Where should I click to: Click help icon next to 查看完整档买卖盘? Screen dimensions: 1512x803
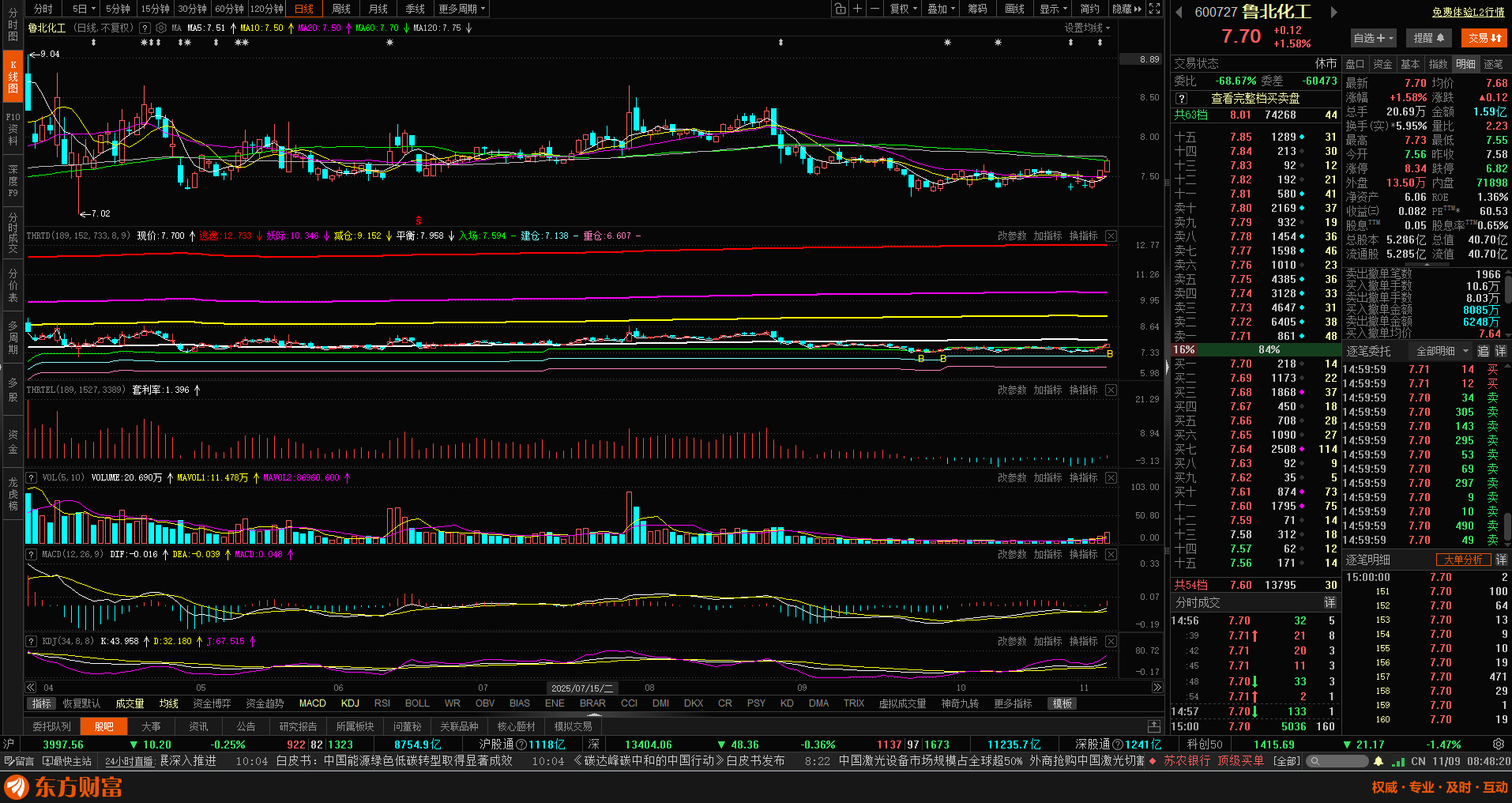click(x=1182, y=99)
